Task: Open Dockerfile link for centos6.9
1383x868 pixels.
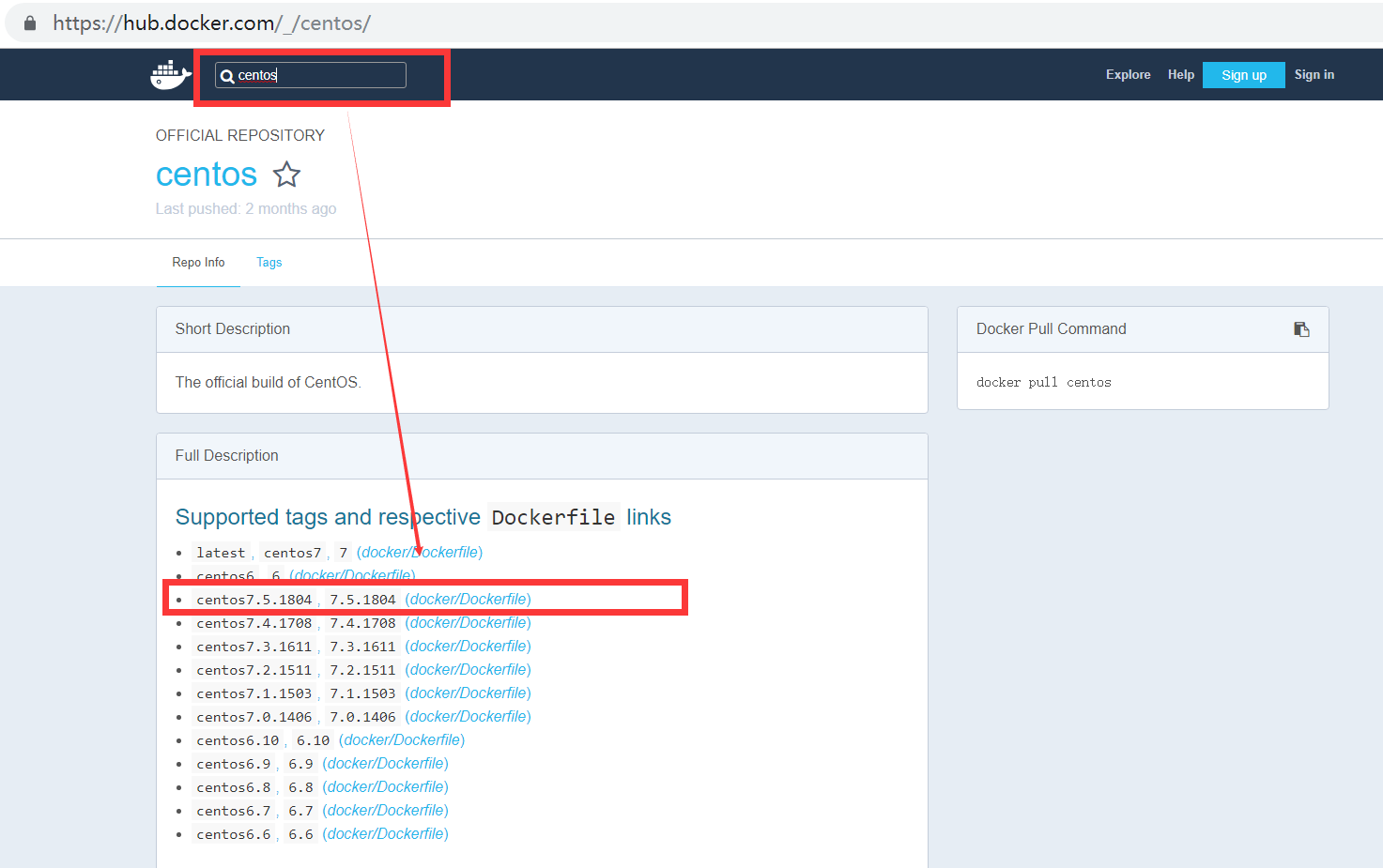Action: [386, 764]
